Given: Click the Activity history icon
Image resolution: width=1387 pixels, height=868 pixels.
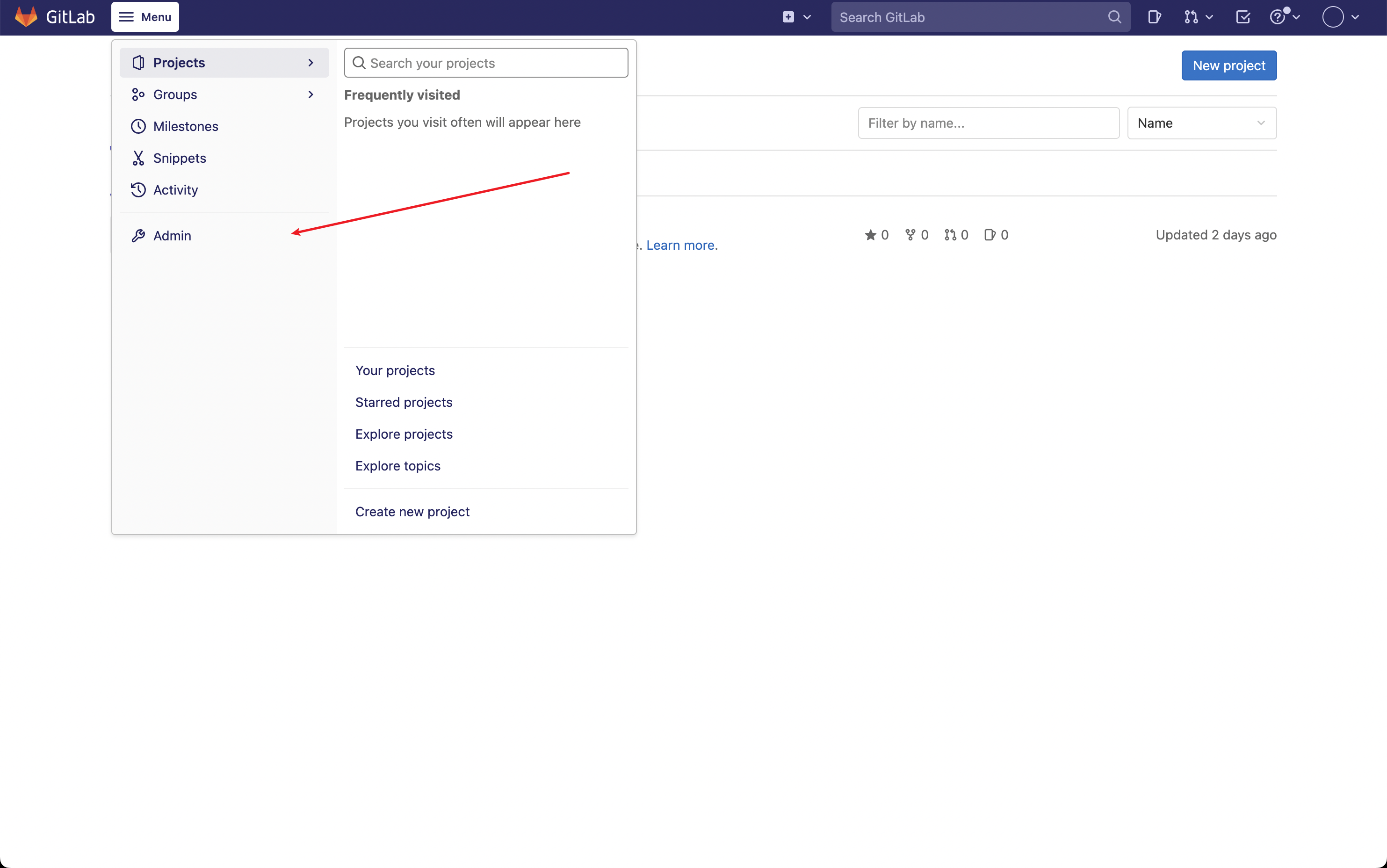Looking at the screenshot, I should [x=138, y=190].
